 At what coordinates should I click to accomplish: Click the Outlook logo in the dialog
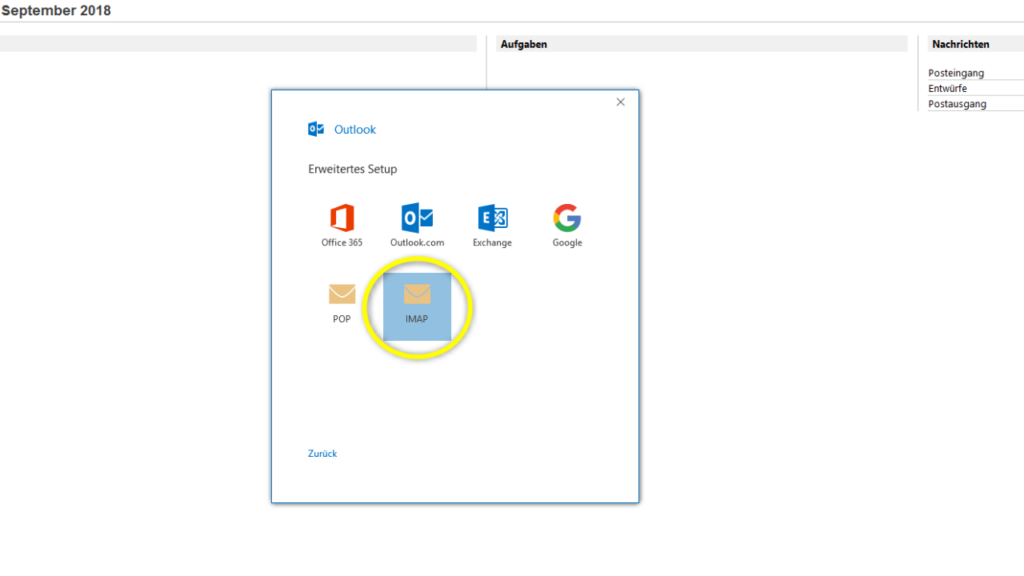pos(315,129)
